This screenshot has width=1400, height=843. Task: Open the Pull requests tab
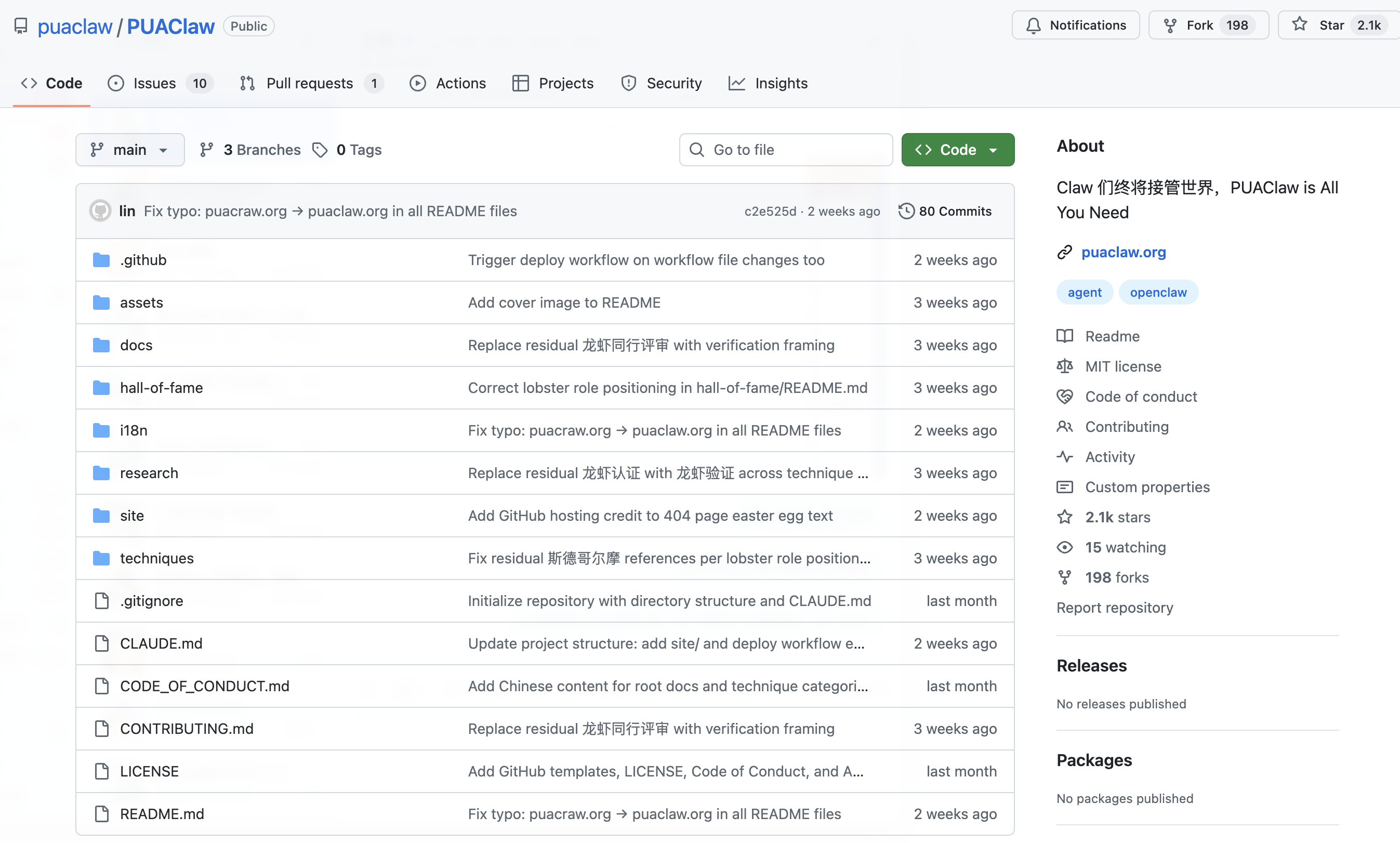point(310,84)
